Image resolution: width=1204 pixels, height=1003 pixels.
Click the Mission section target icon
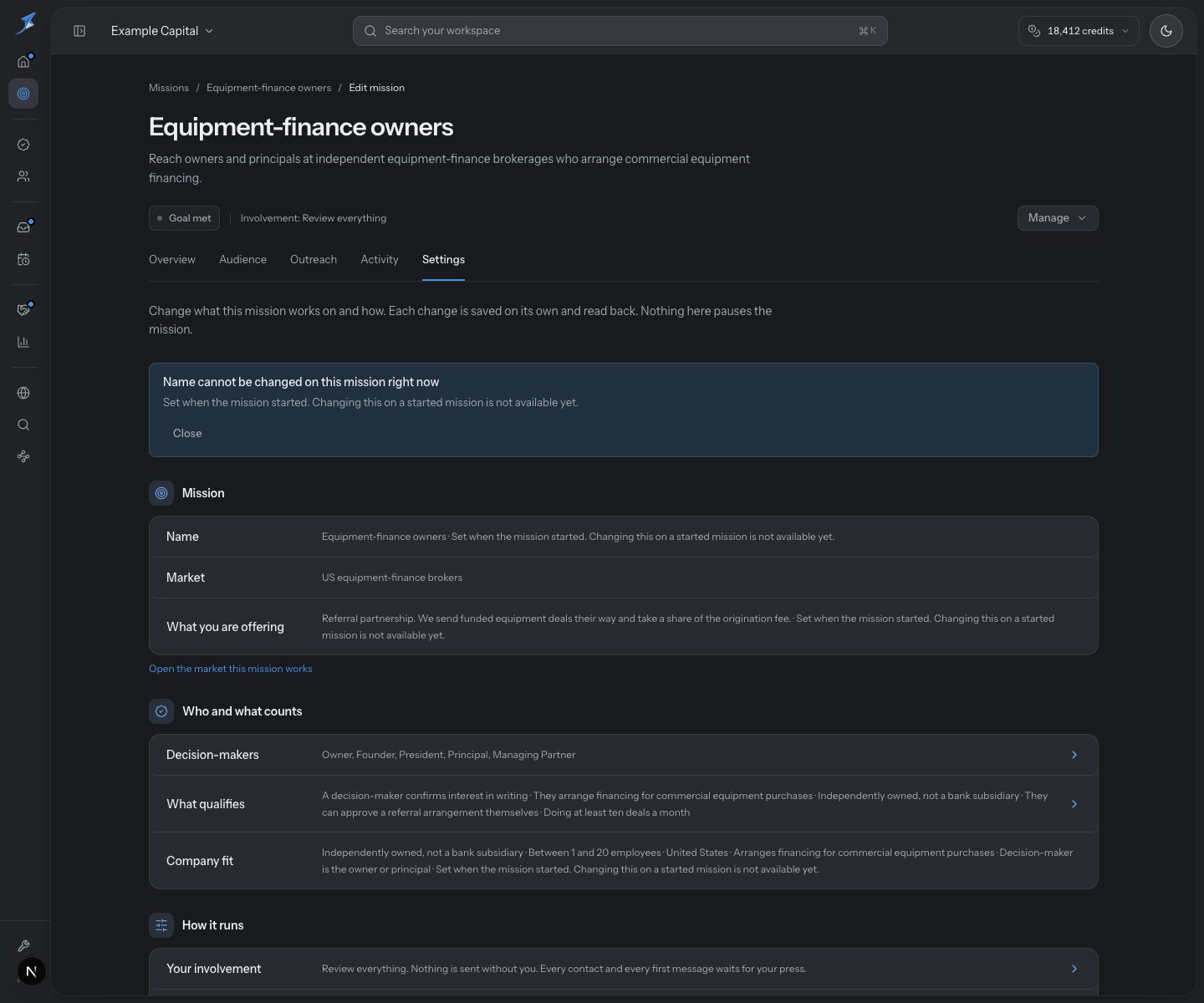(x=161, y=493)
